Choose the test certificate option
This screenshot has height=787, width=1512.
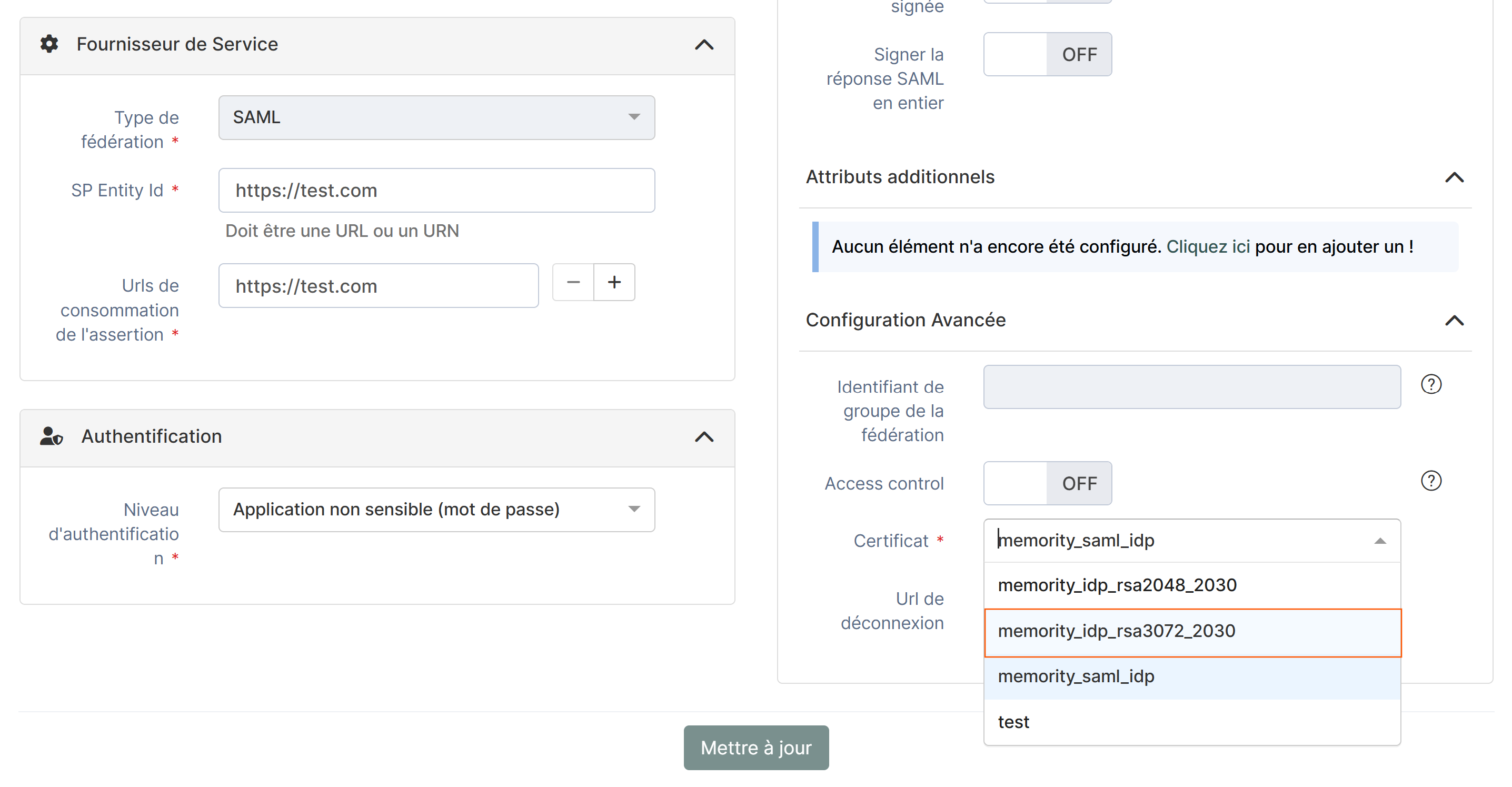[x=1013, y=722]
